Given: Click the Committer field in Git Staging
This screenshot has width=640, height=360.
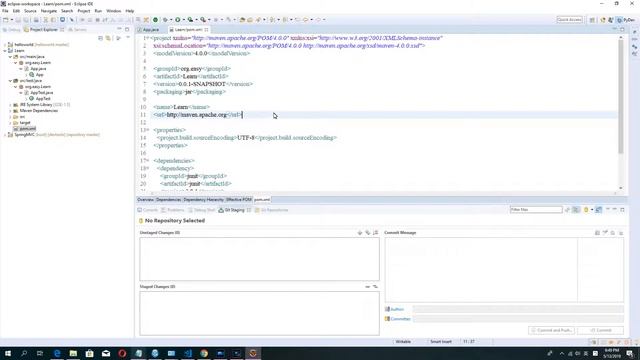Looking at the screenshot, I should pyautogui.click(x=518, y=319).
